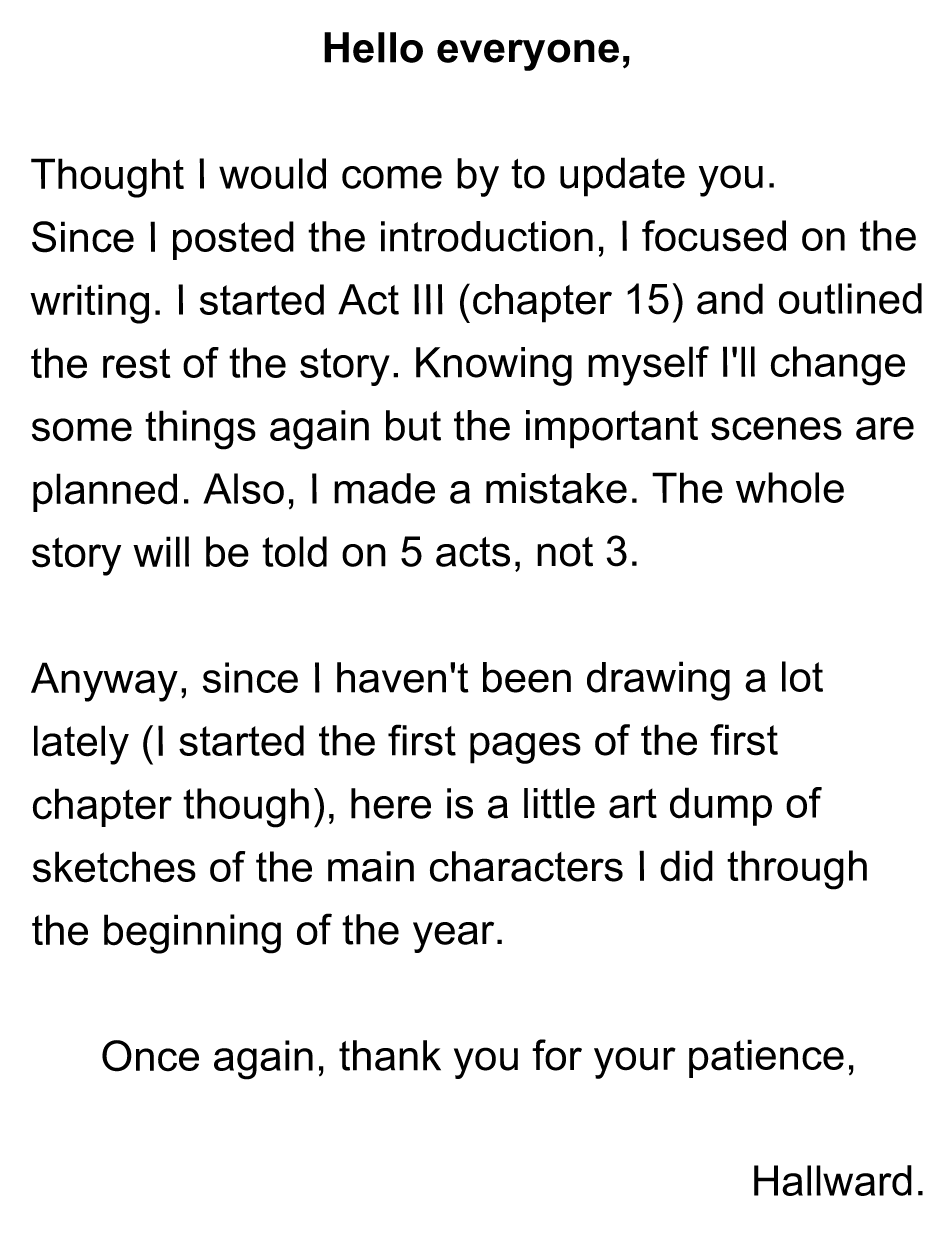Click the word "Anyway"
Image resolution: width=940 pixels, height=1251 pixels.
pyautogui.click(x=108, y=679)
